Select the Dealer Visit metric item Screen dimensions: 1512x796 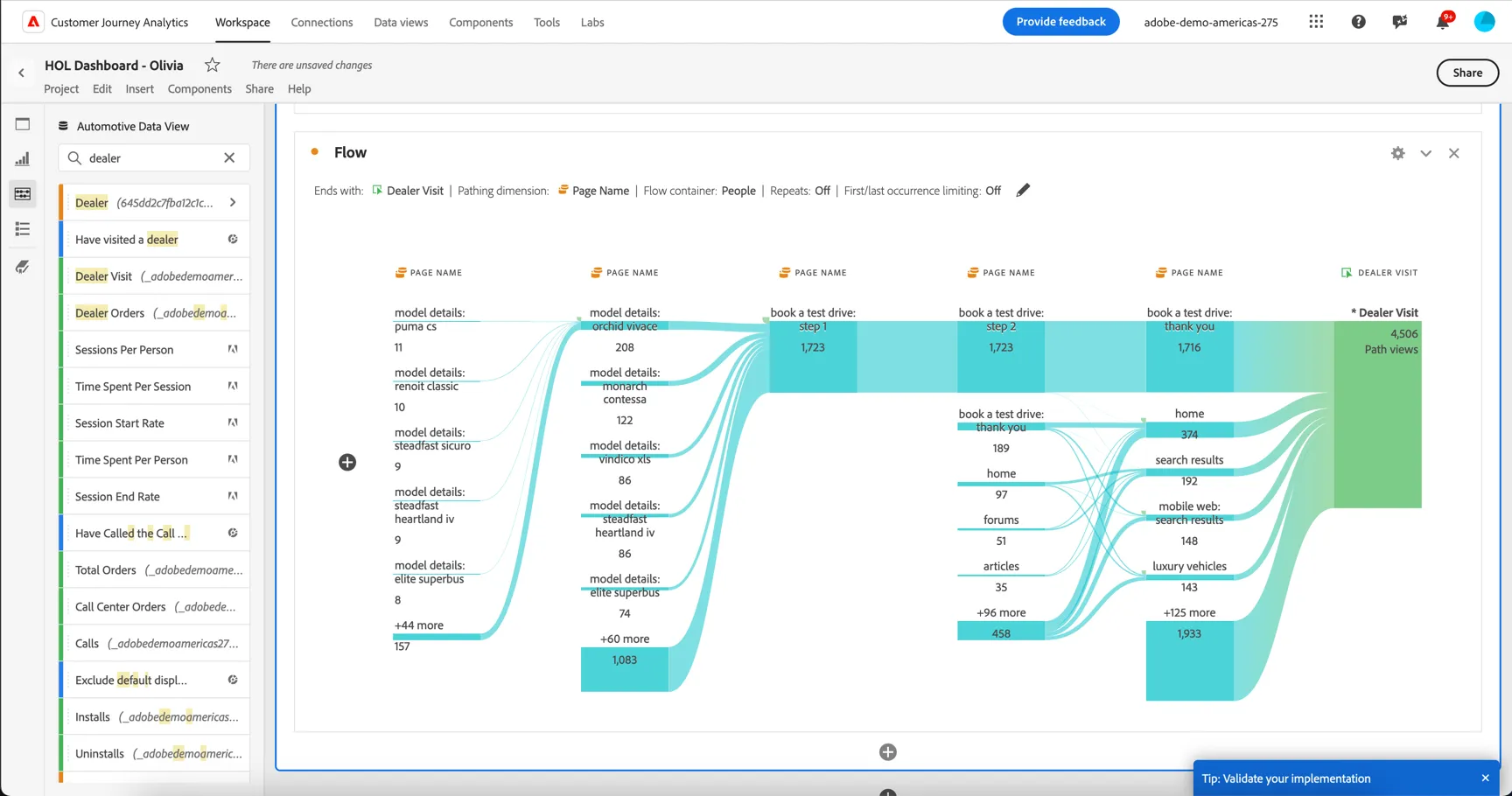click(155, 276)
